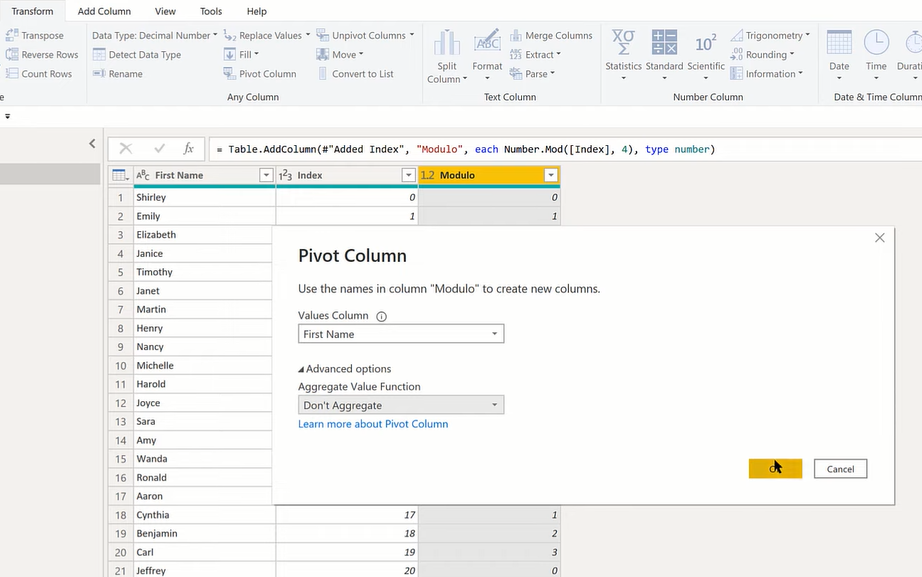Collapse the queries pane chevron
The image size is (922, 577).
click(x=92, y=143)
